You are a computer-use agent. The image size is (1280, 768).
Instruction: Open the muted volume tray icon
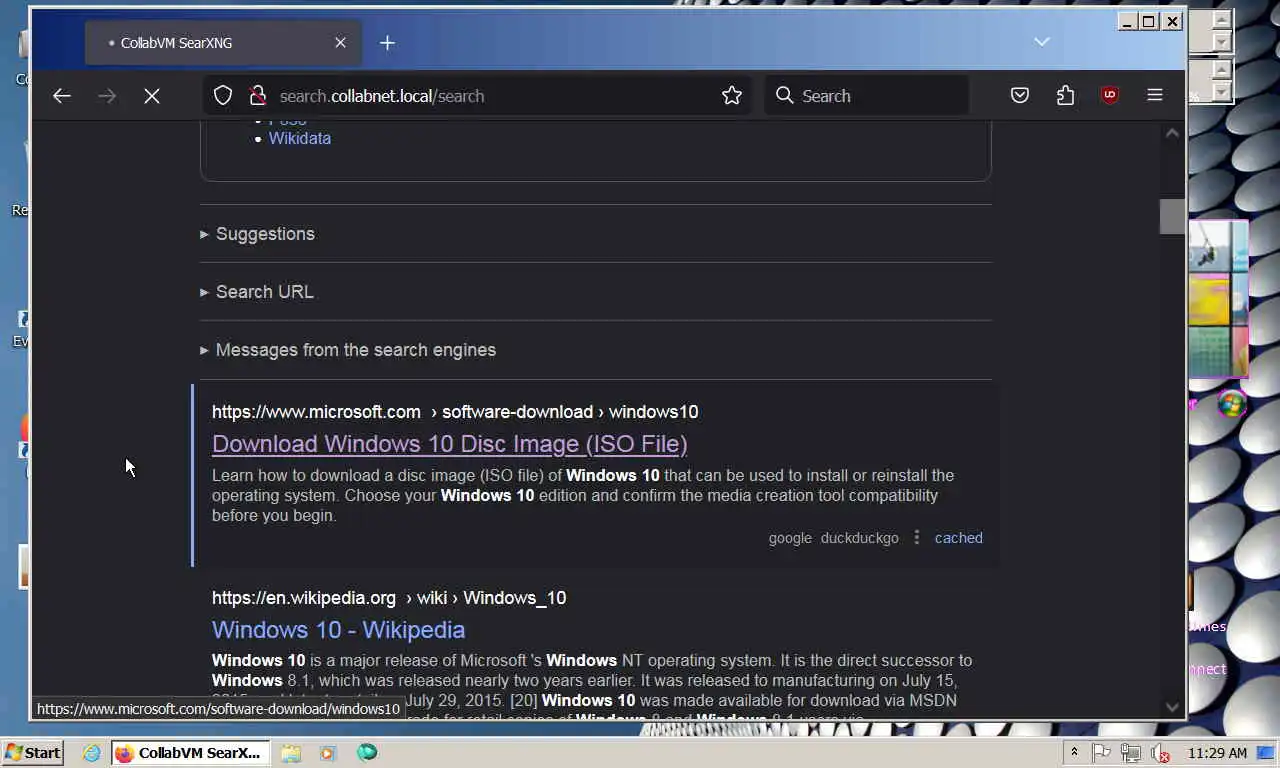1160,753
